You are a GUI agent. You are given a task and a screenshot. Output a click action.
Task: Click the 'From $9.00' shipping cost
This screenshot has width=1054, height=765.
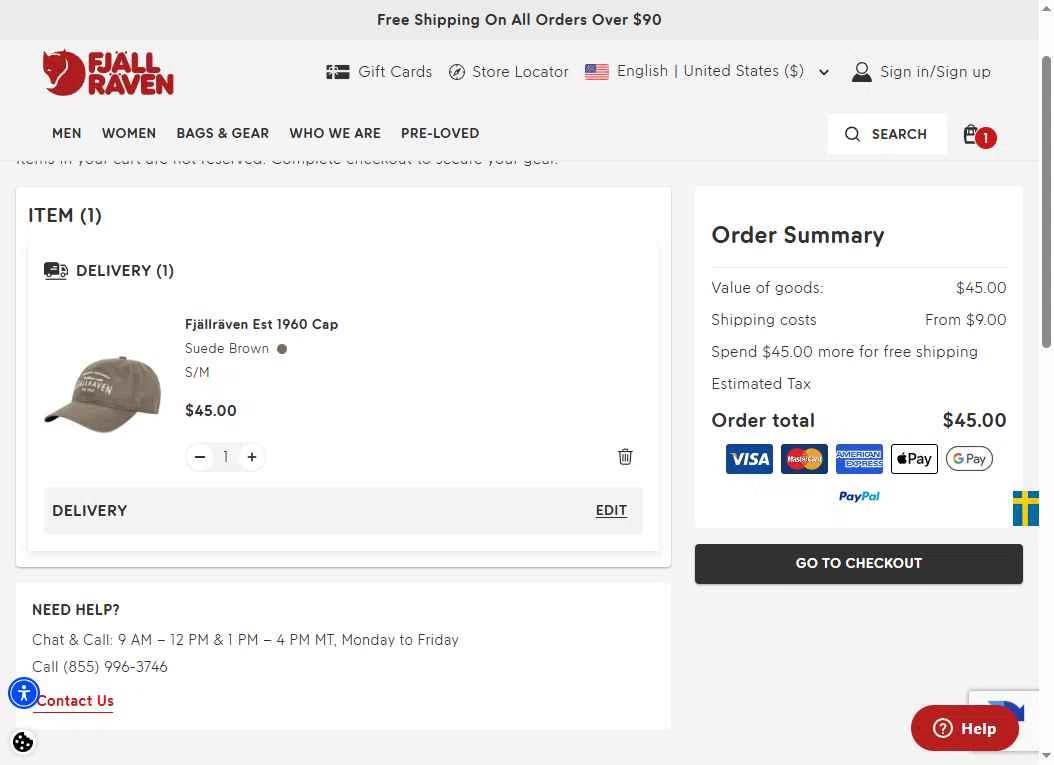[x=965, y=320]
